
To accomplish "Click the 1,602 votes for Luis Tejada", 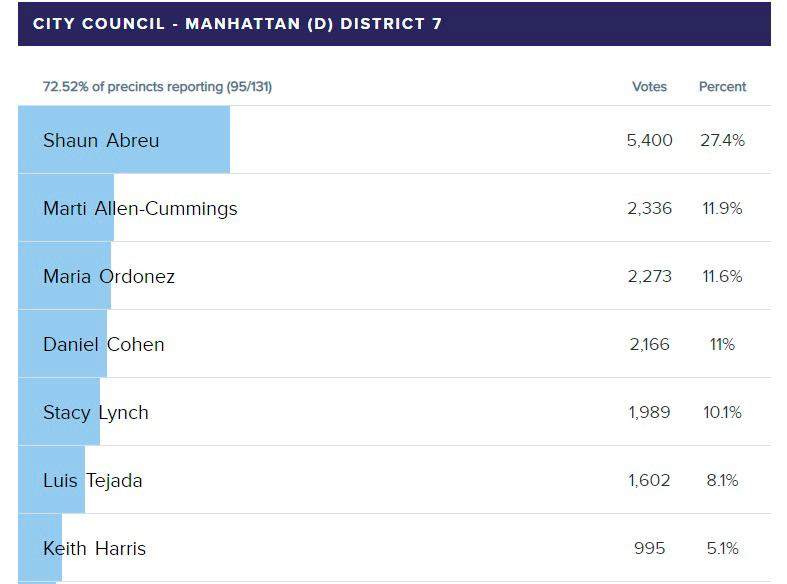I will (x=649, y=481).
